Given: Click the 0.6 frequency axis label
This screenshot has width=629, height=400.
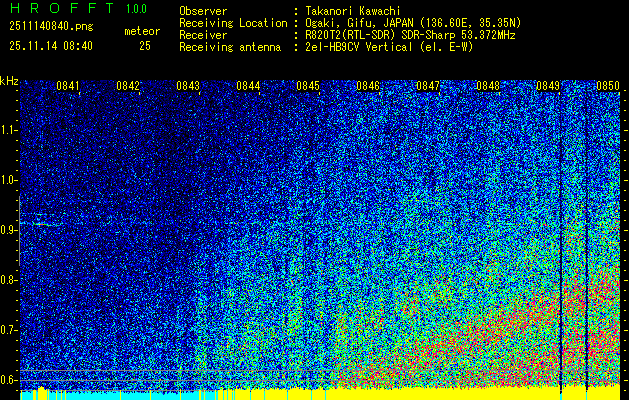Looking at the screenshot, I should pos(9,380).
